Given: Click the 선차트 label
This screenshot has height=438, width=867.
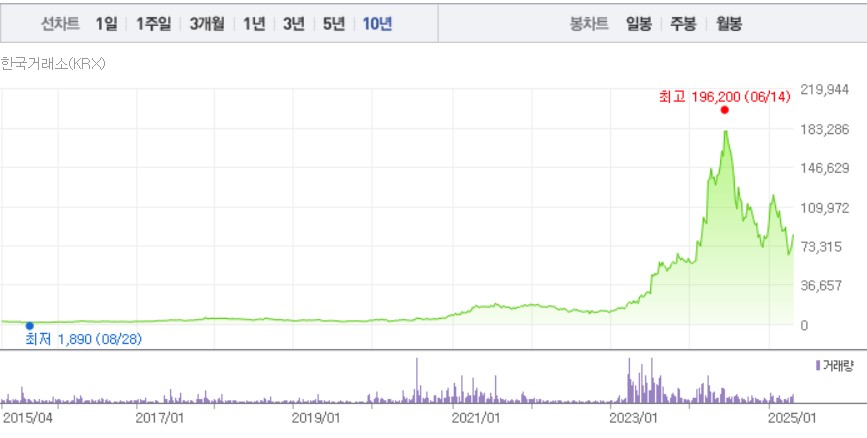Looking at the screenshot, I should coord(61,24).
